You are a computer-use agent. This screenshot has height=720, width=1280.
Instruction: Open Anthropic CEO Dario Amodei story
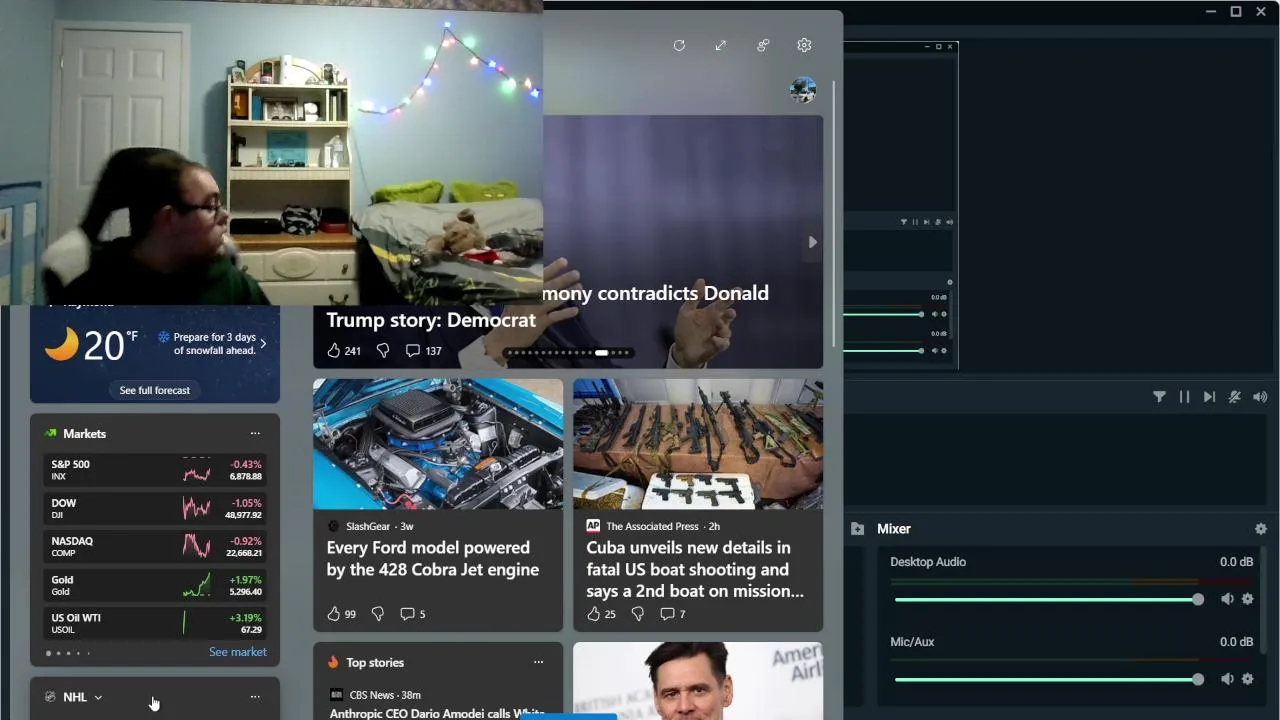coord(435,713)
